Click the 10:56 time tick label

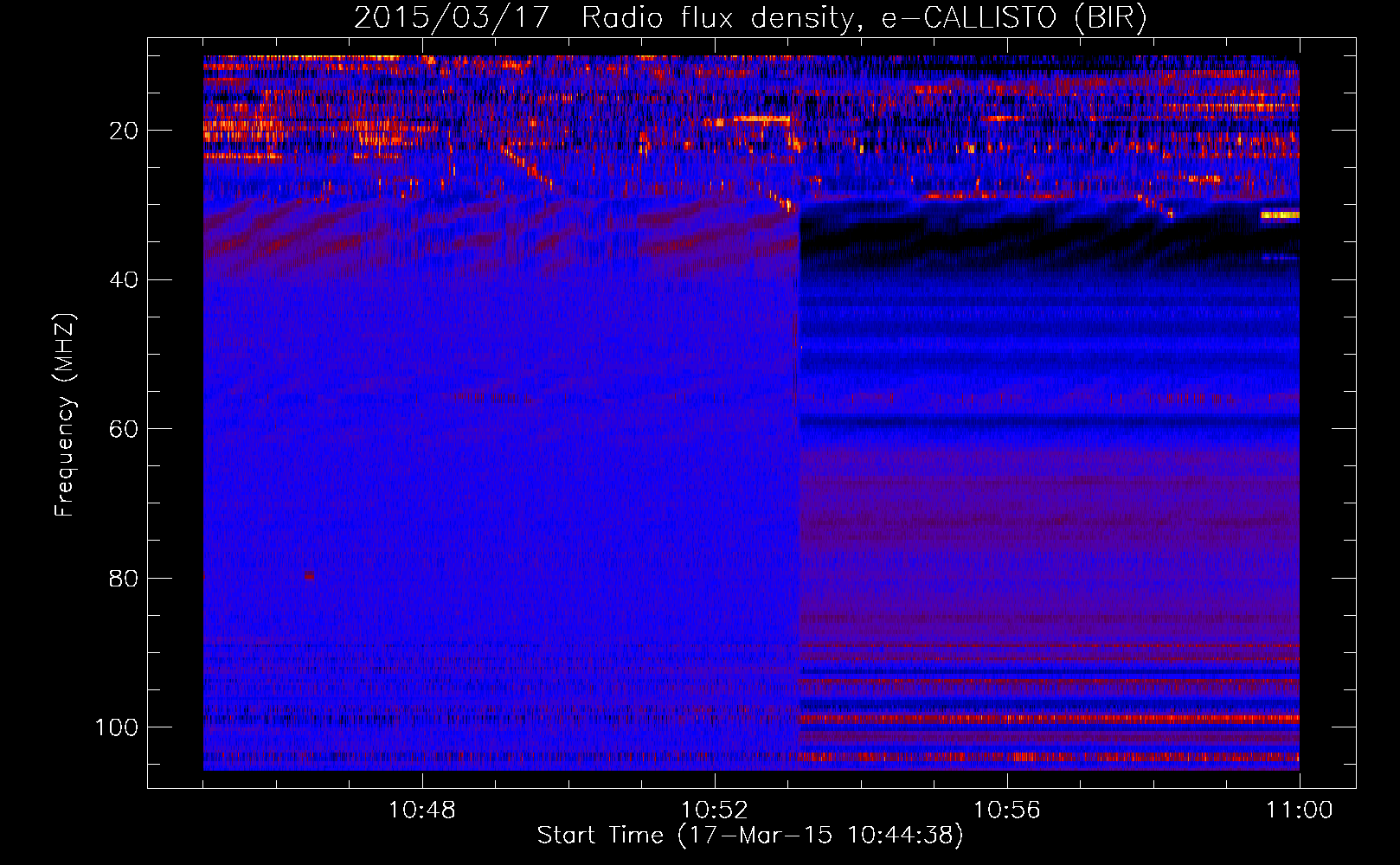(x=1007, y=811)
